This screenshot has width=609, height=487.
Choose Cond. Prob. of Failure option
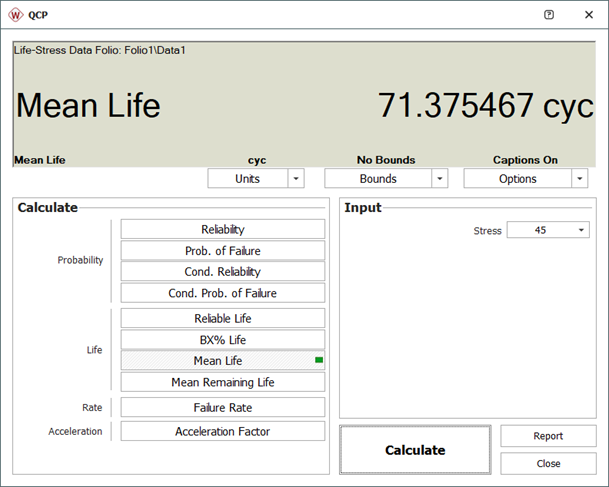tap(223, 293)
